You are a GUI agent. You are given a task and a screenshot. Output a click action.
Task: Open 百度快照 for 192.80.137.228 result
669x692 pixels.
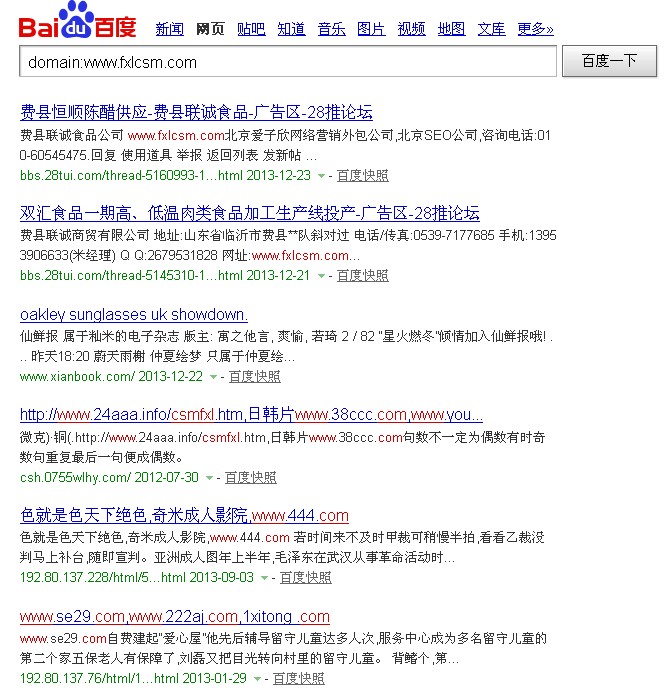click(x=305, y=578)
